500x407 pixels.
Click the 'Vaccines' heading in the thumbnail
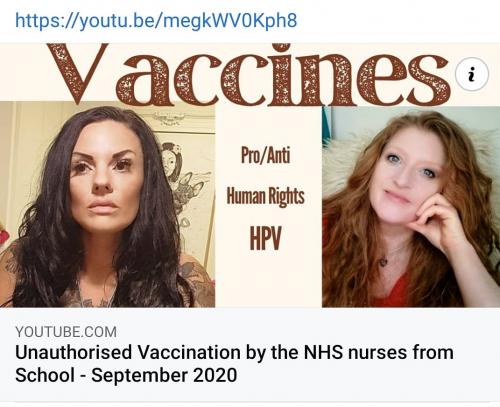248,74
